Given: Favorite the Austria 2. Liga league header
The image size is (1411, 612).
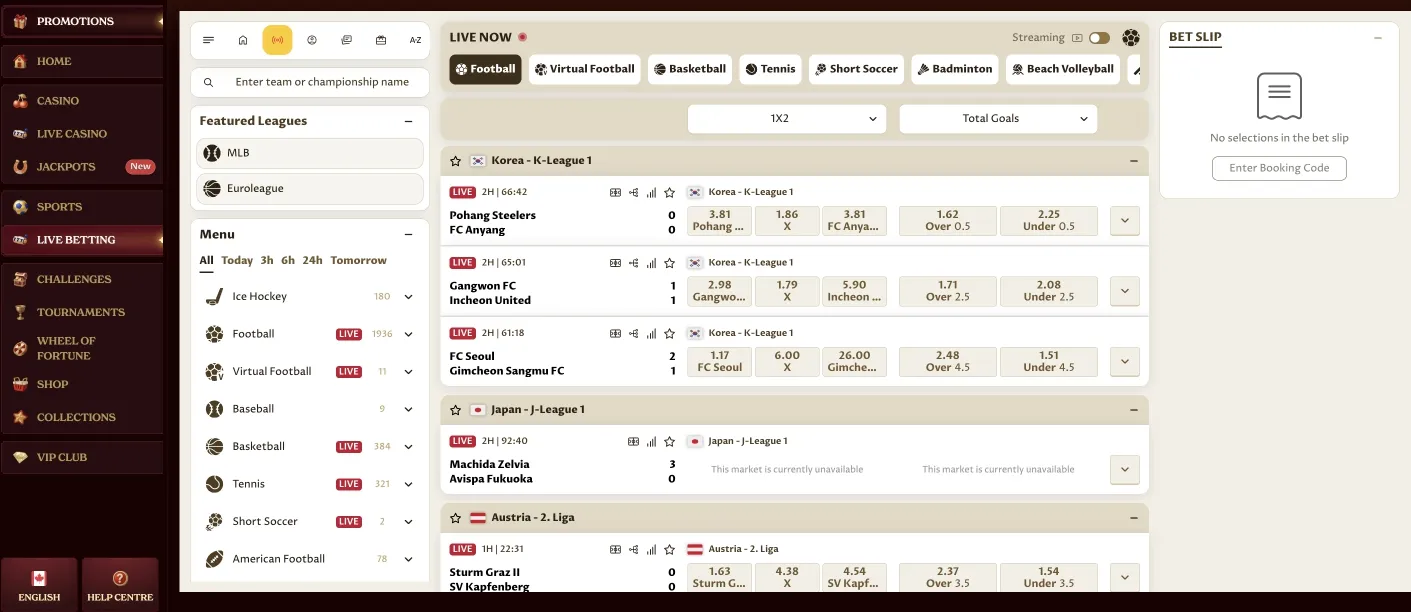Looking at the screenshot, I should click(456, 518).
